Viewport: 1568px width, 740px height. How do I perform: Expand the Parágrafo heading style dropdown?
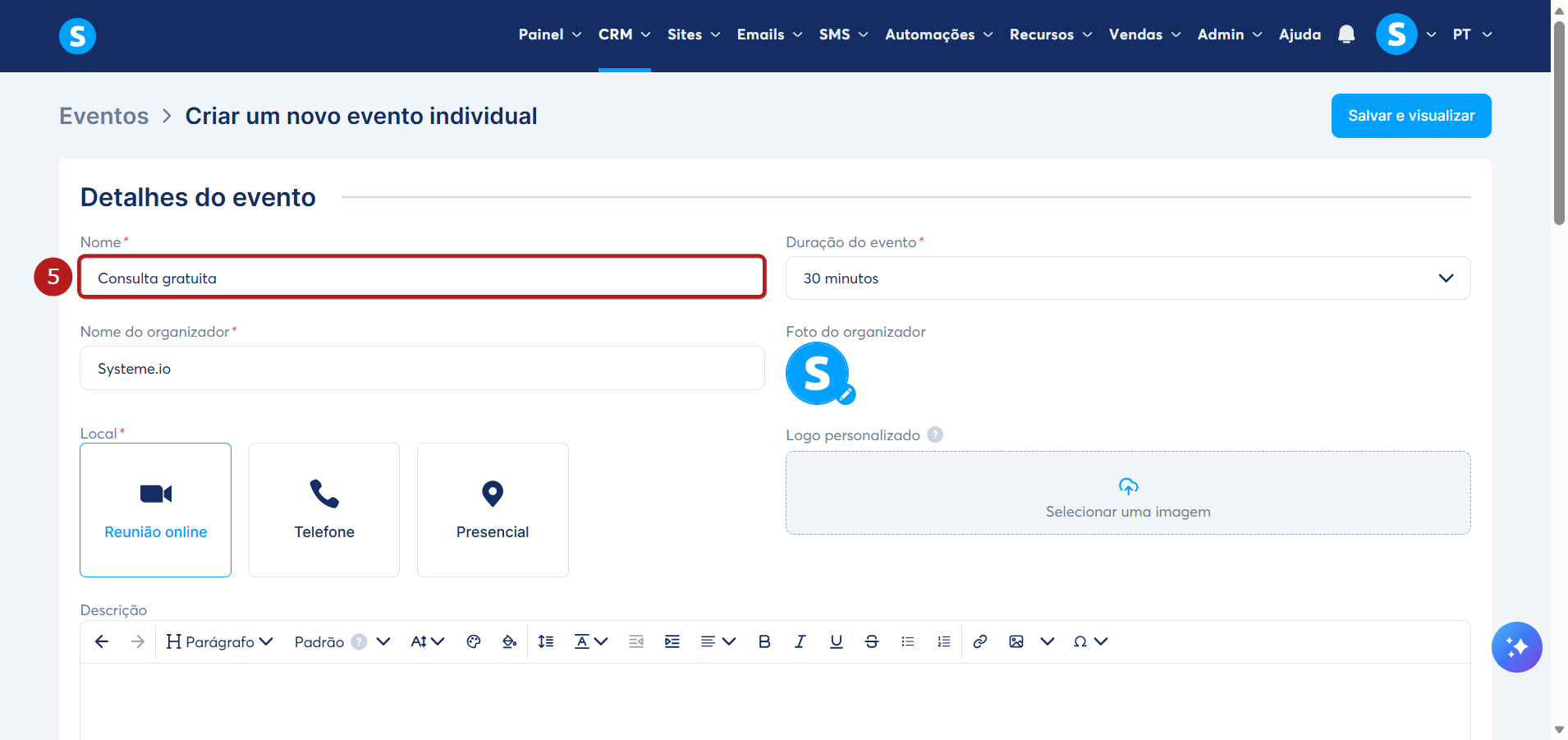point(219,641)
